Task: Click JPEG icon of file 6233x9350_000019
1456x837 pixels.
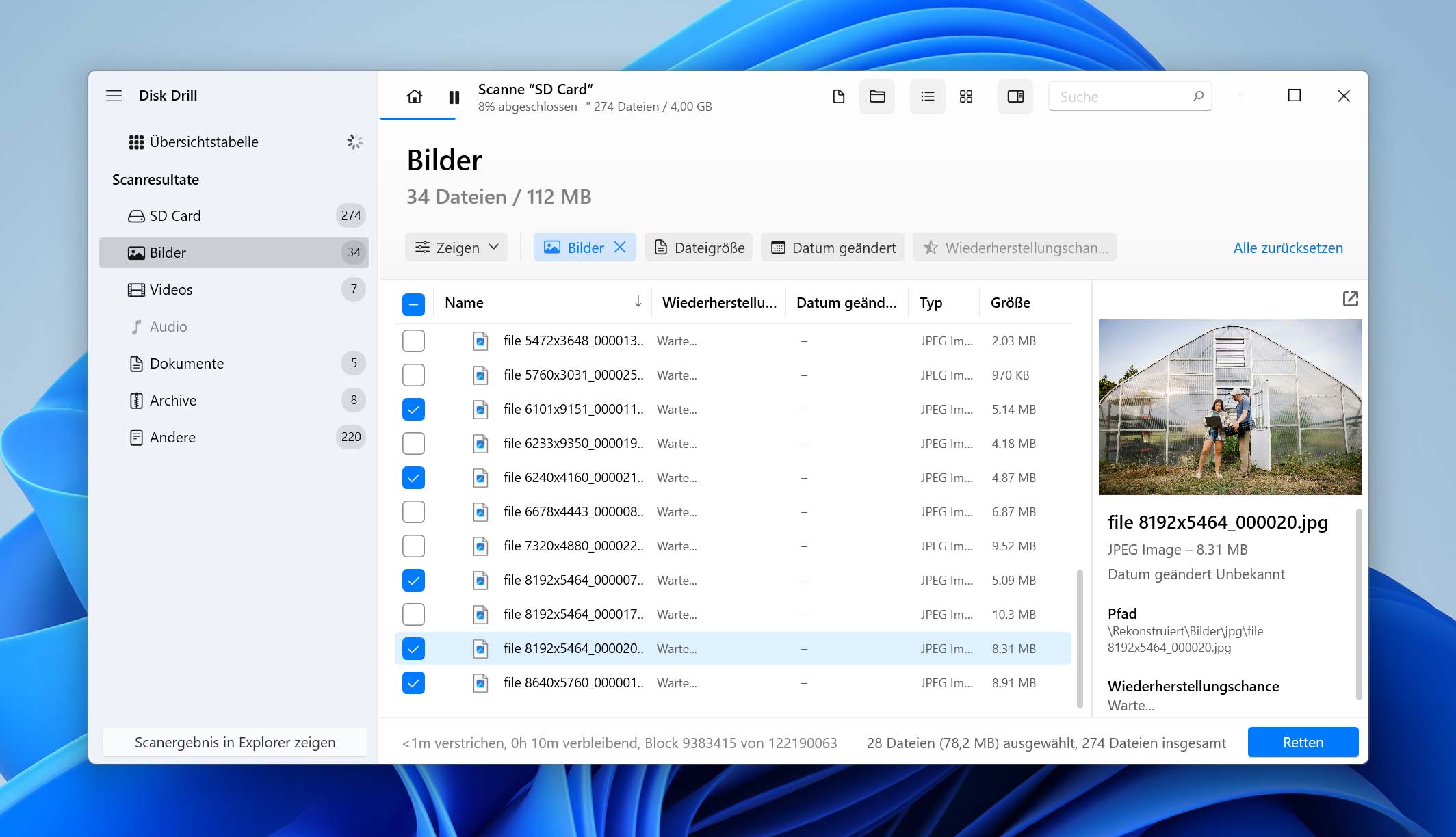Action: (x=481, y=444)
